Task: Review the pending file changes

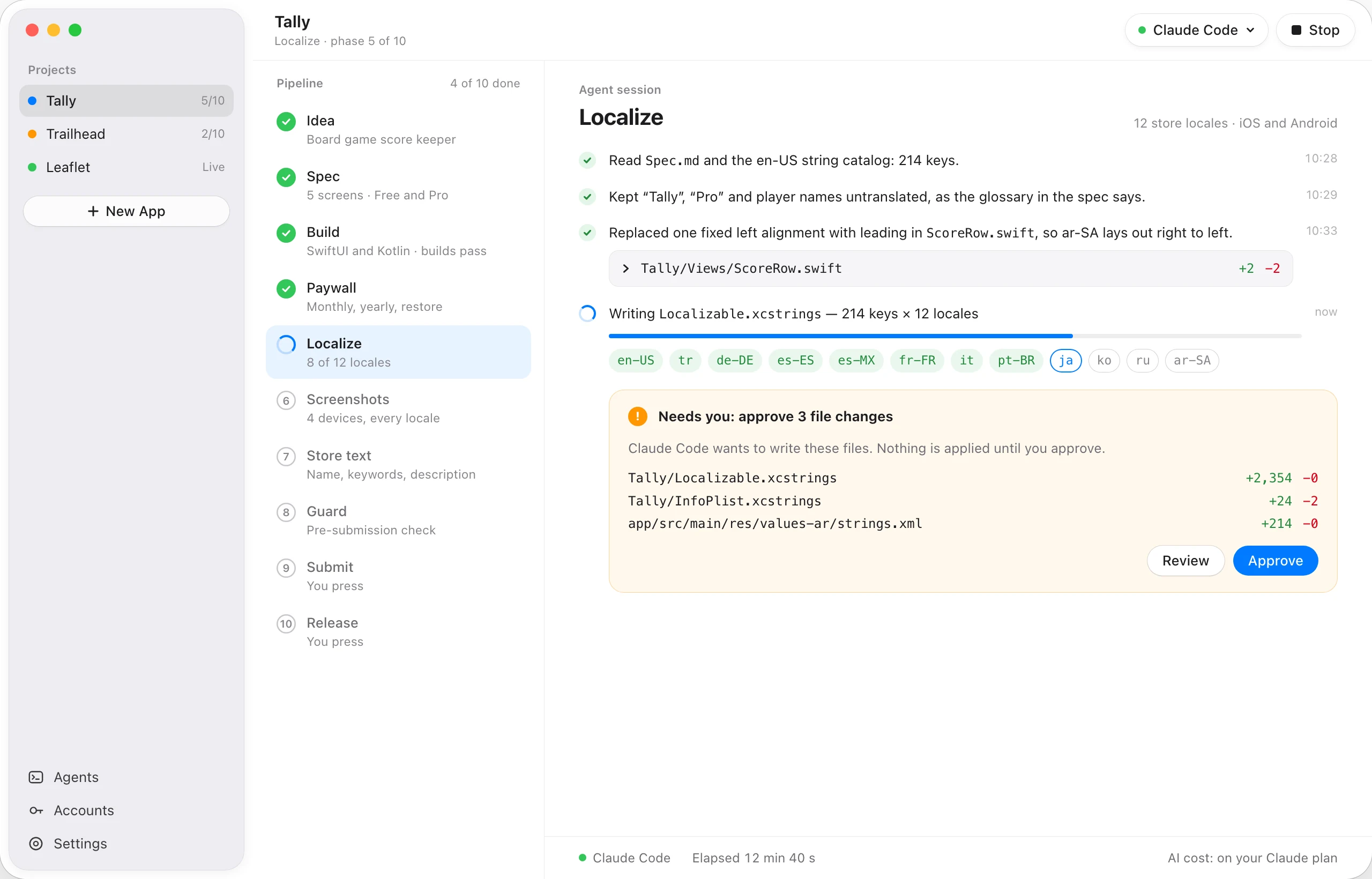Action: (x=1185, y=561)
